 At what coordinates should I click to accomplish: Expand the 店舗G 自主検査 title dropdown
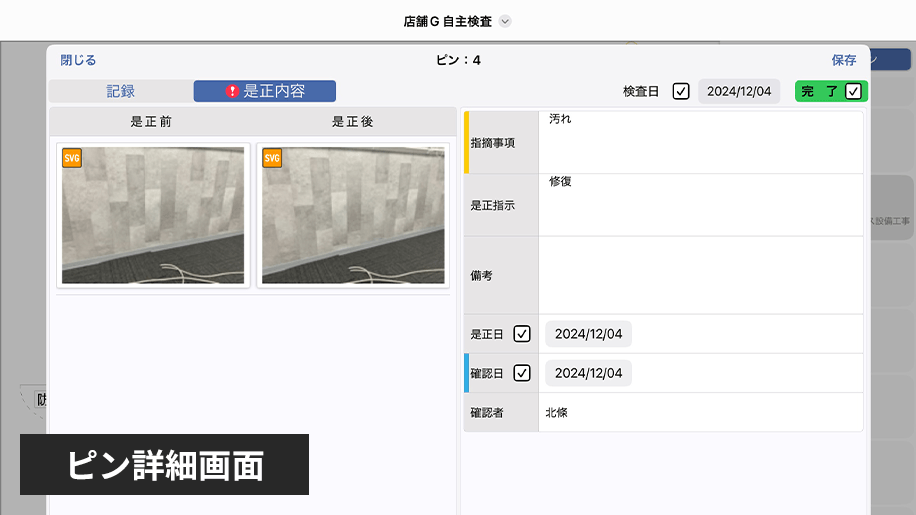[505, 21]
